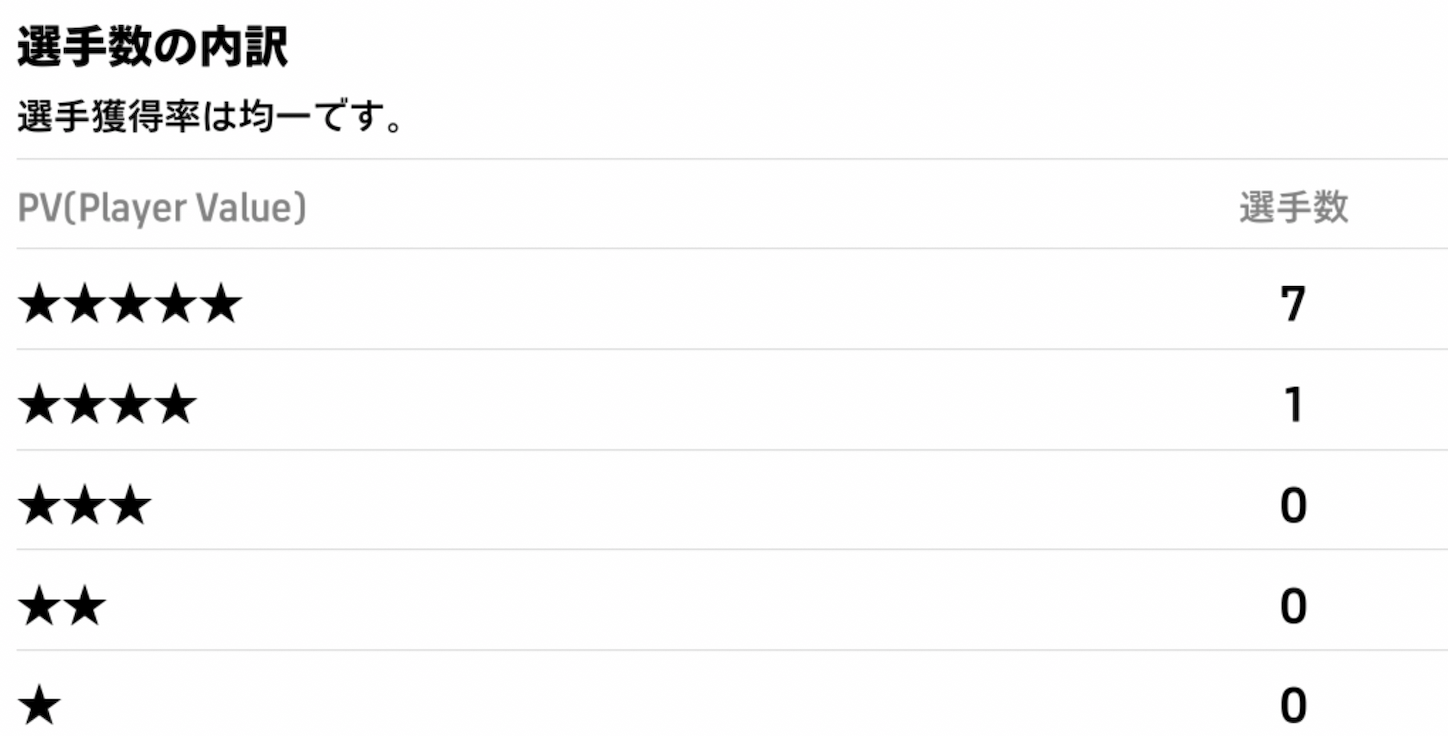The width and height of the screenshot is (1448, 736).
Task: Click the first star in five-star row
Action: tap(40, 305)
